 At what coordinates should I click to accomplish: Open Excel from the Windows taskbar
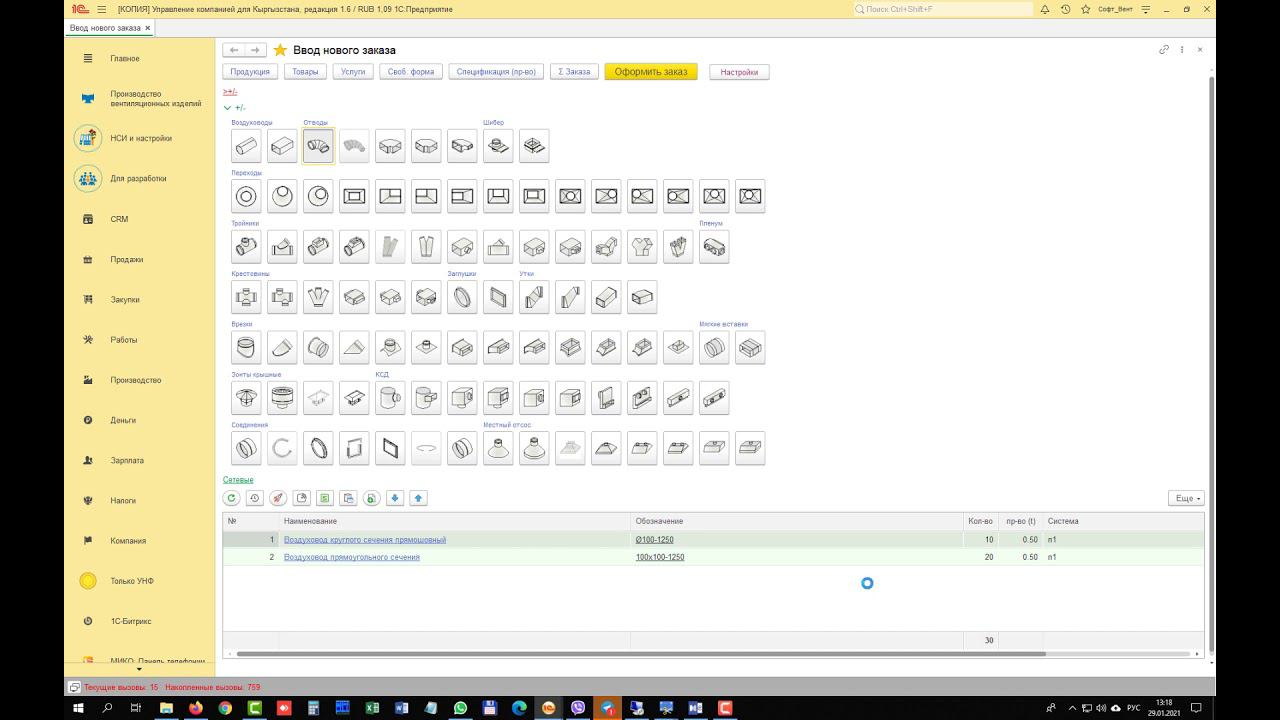tap(372, 708)
